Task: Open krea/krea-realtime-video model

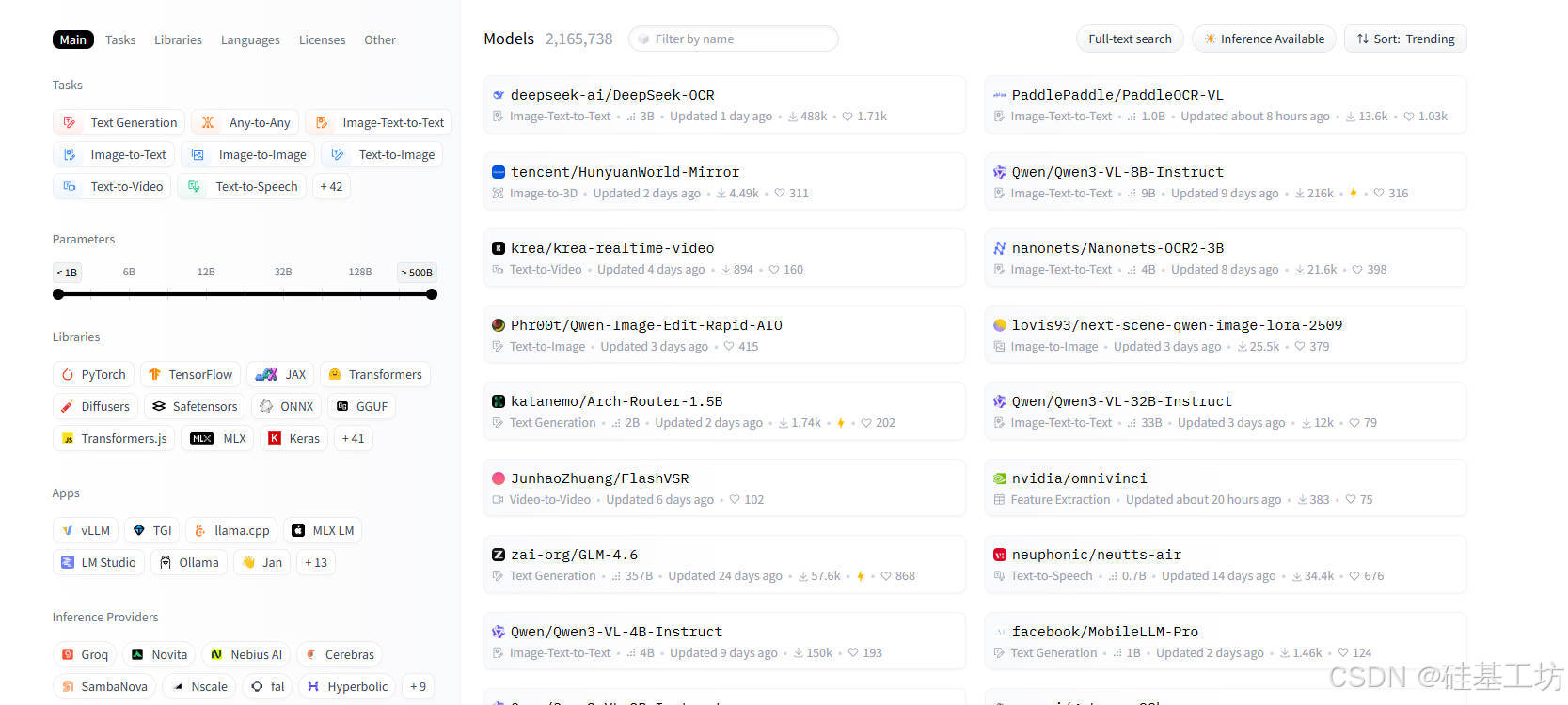Action: point(724,258)
